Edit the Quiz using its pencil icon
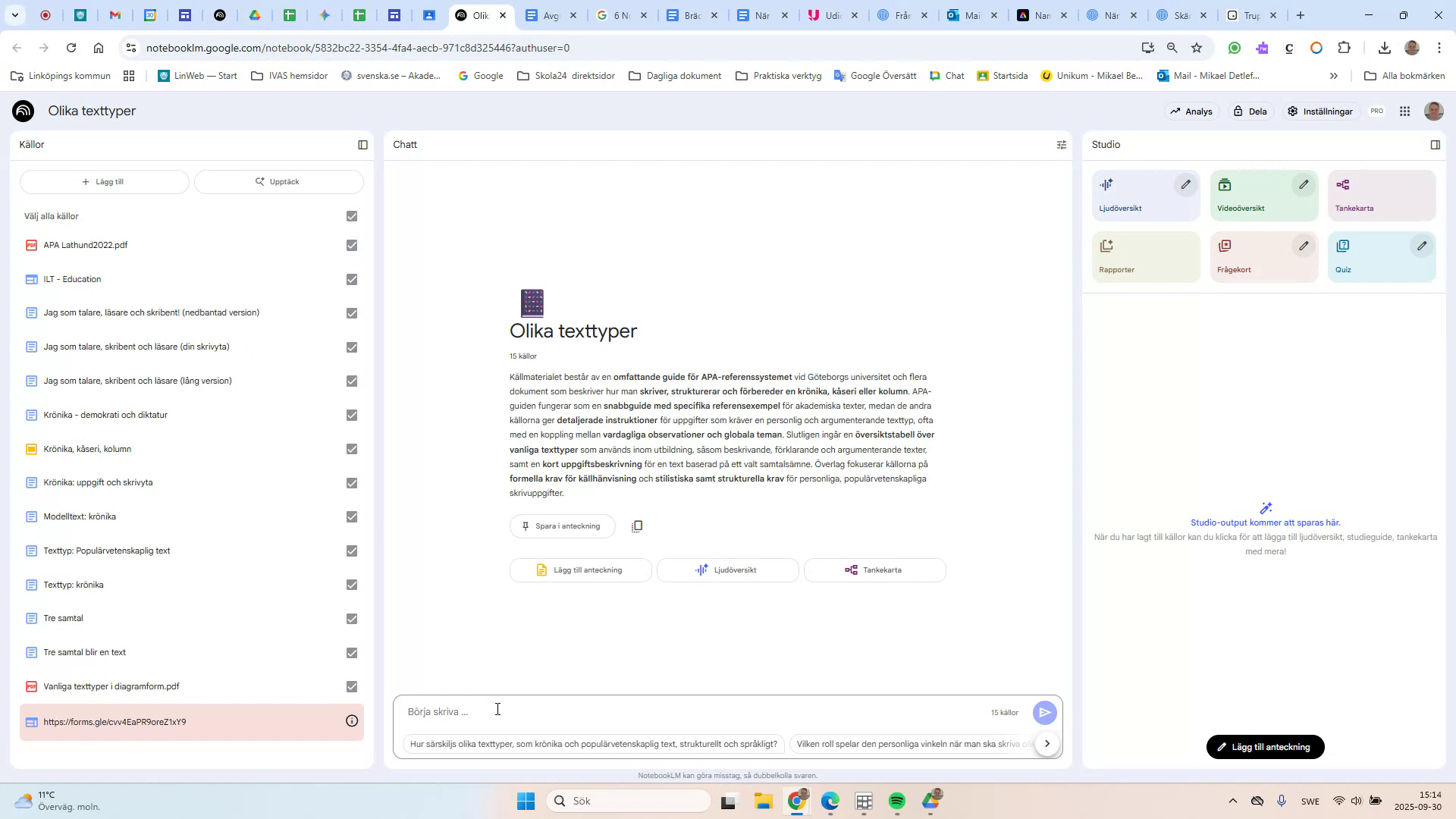This screenshot has width=1456, height=819. click(1421, 246)
